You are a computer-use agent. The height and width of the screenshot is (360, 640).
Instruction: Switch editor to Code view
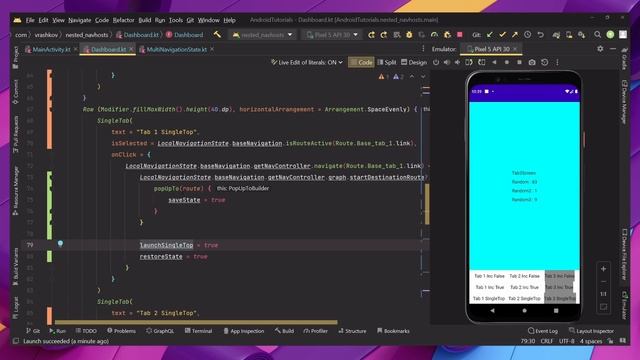pyautogui.click(x=361, y=62)
